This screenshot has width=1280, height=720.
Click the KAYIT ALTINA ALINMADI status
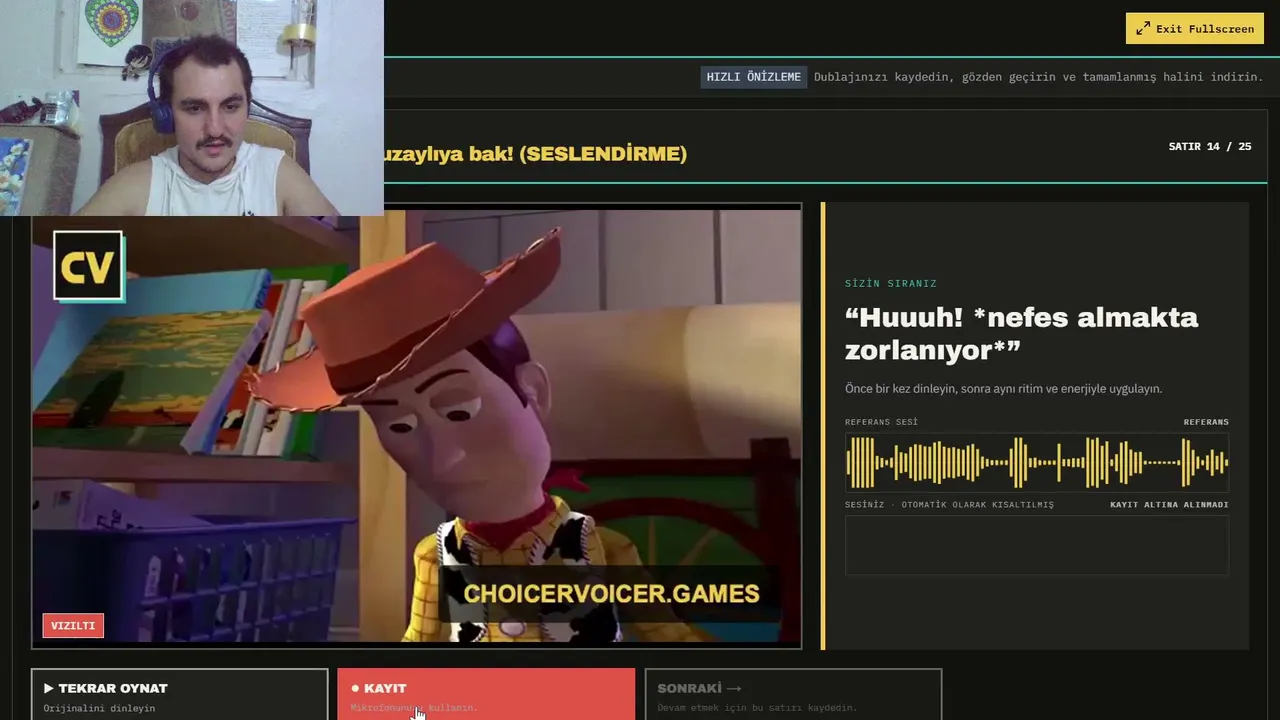[x=1169, y=505]
